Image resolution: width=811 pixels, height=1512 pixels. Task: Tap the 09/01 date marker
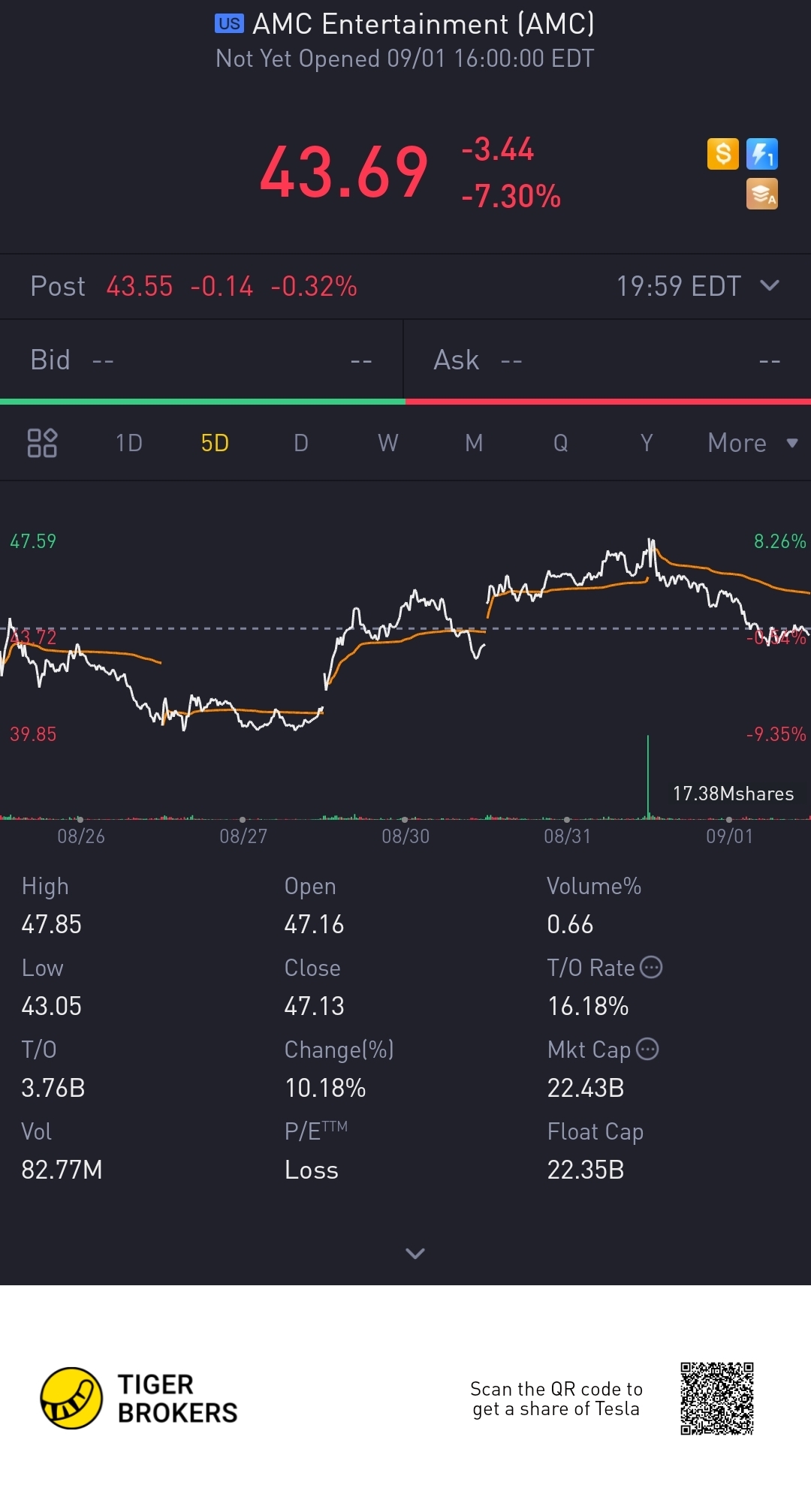coord(729,836)
